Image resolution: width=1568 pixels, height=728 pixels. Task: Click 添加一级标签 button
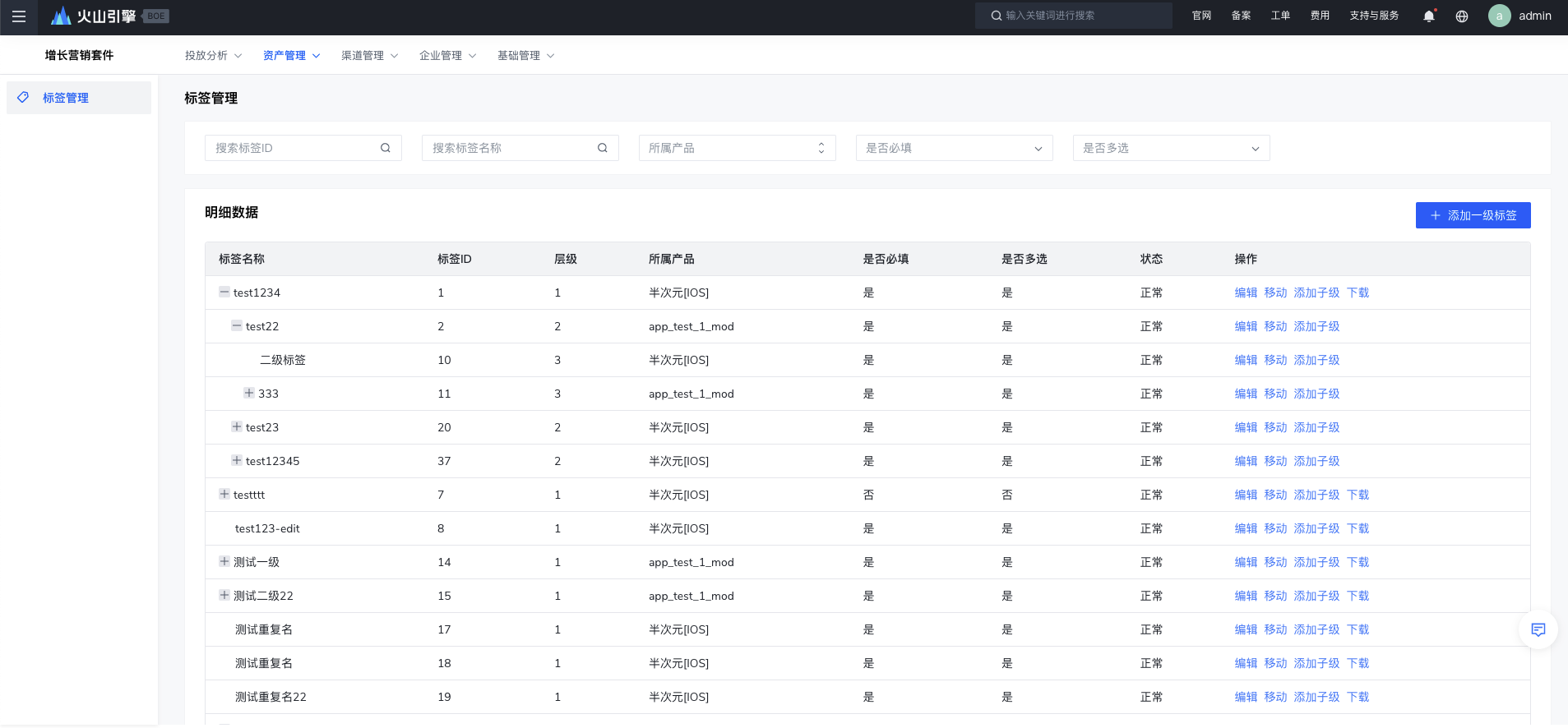pos(1473,215)
